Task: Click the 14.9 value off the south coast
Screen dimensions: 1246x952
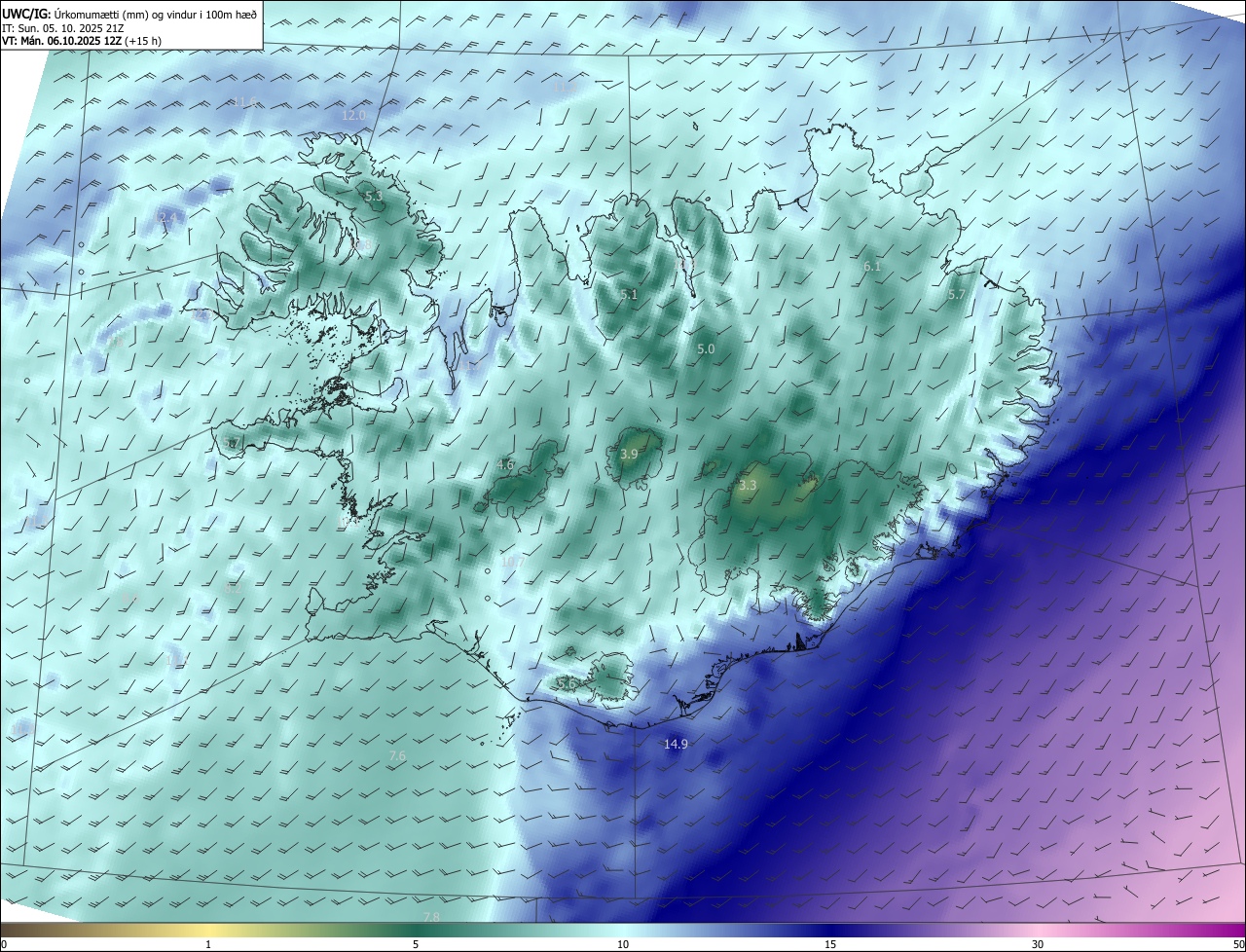Action: tap(676, 744)
